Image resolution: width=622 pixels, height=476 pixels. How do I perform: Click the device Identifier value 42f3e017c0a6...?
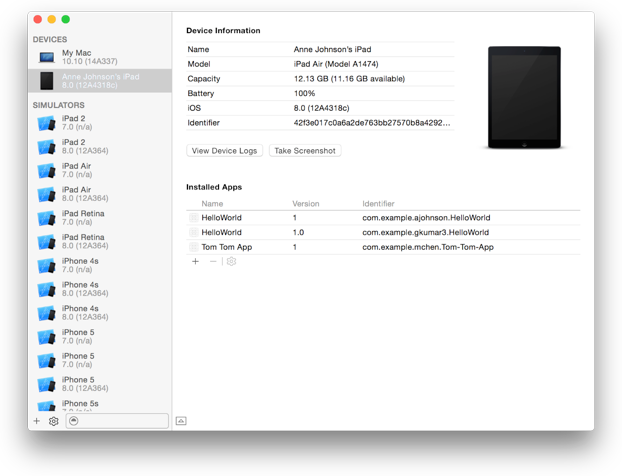click(372, 123)
